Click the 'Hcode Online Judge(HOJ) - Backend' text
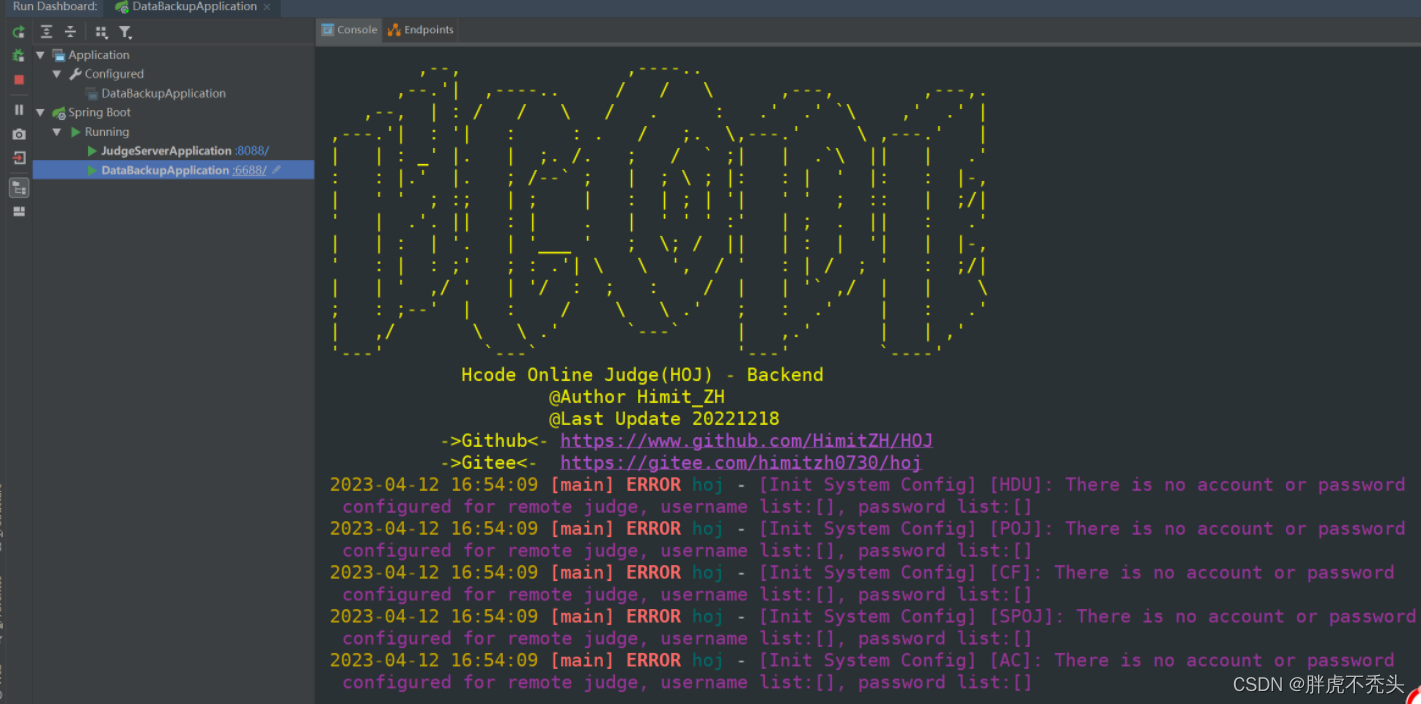 642,375
